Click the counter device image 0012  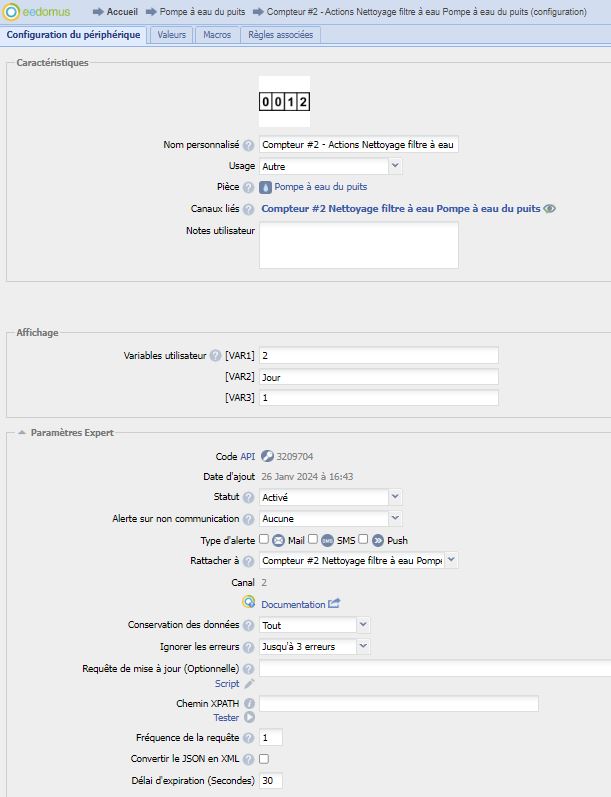click(x=284, y=102)
